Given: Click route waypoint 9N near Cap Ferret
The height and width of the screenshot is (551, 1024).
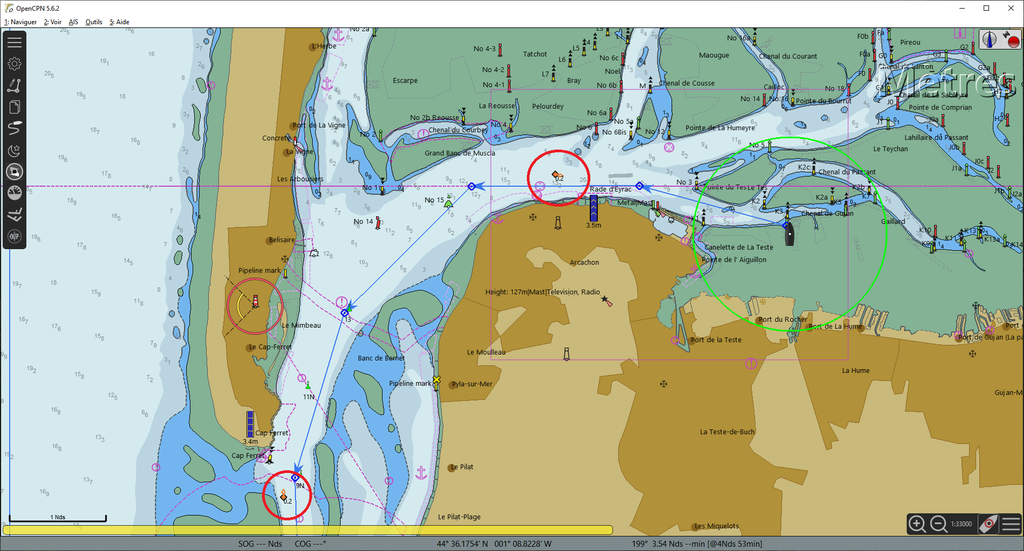Looking at the screenshot, I should pyautogui.click(x=295, y=478).
